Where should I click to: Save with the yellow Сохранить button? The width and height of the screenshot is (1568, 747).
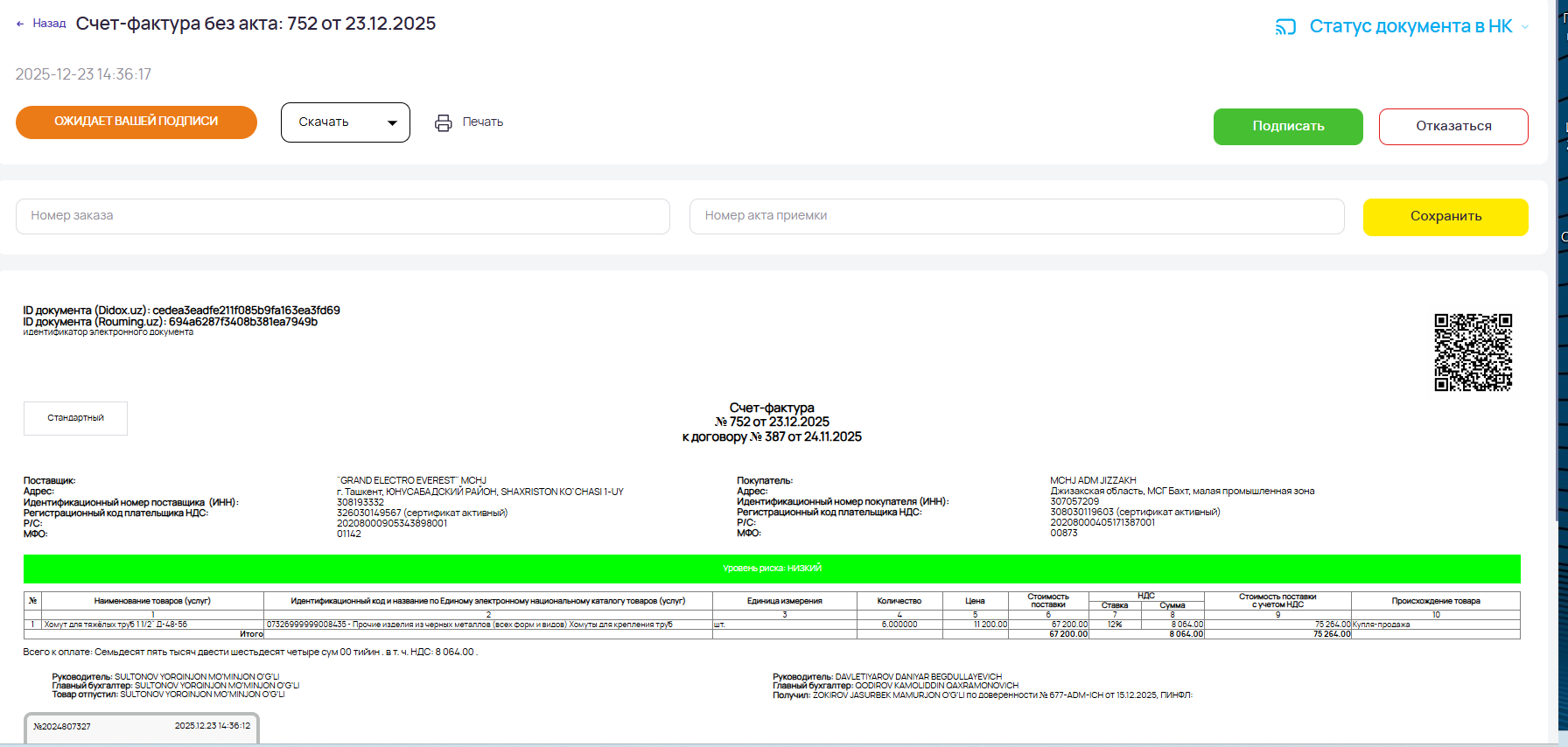(1445, 217)
